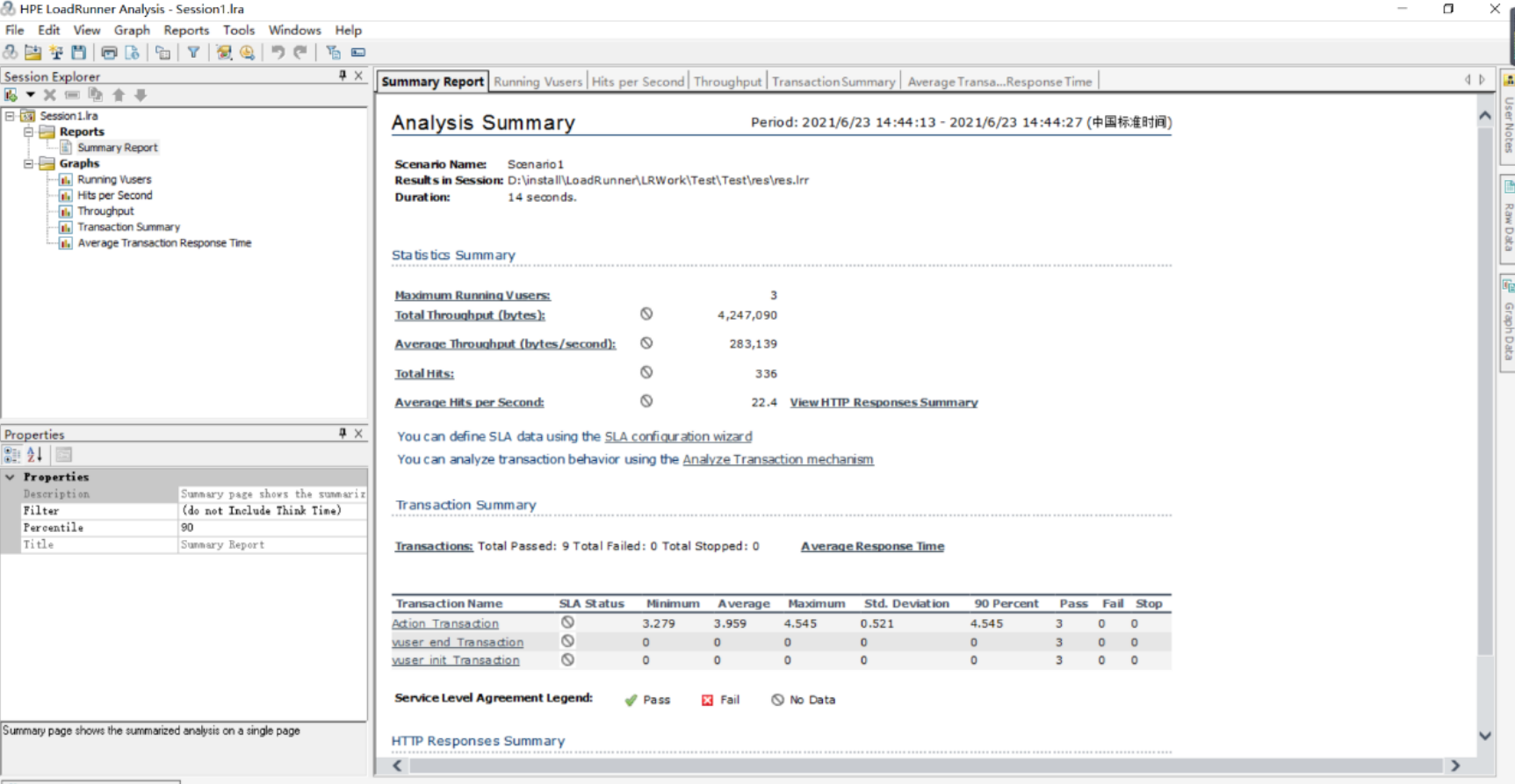Click the Undo arrow in the toolbar

278,53
